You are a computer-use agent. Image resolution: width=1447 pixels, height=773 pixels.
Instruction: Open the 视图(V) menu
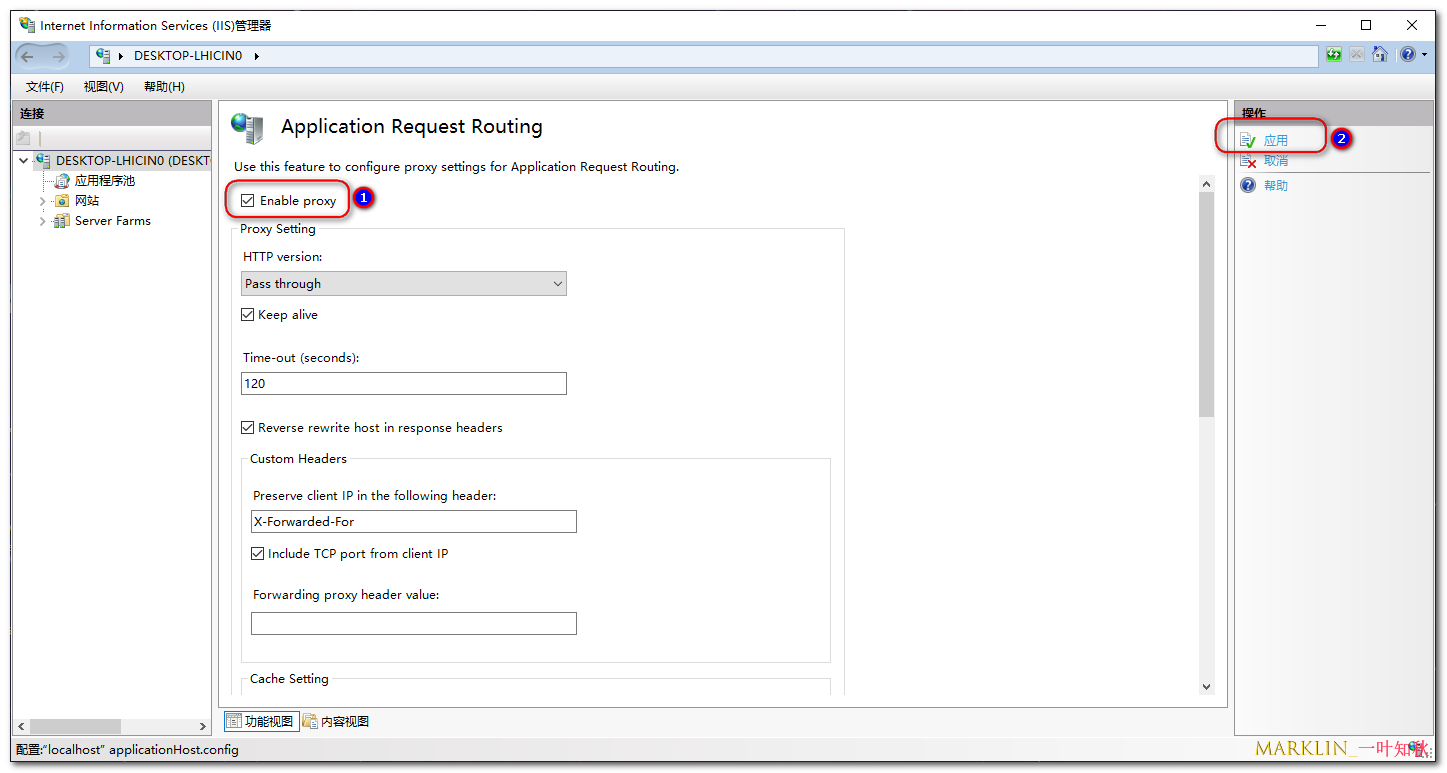pos(104,87)
